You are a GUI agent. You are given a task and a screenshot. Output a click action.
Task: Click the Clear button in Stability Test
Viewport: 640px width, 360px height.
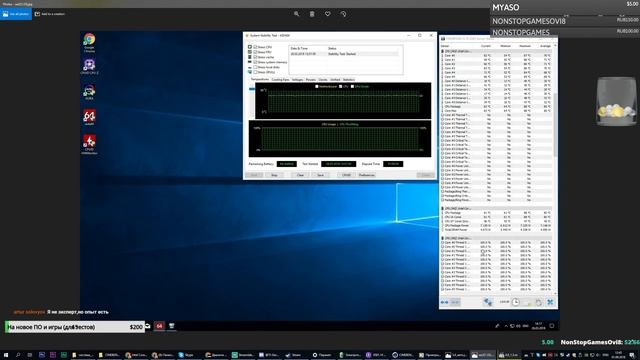[300, 175]
